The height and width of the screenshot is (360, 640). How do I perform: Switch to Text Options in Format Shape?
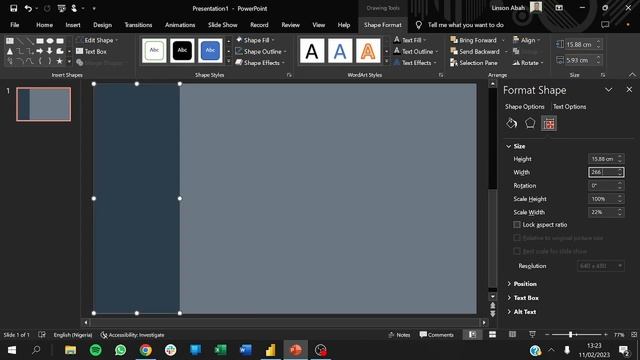click(569, 107)
